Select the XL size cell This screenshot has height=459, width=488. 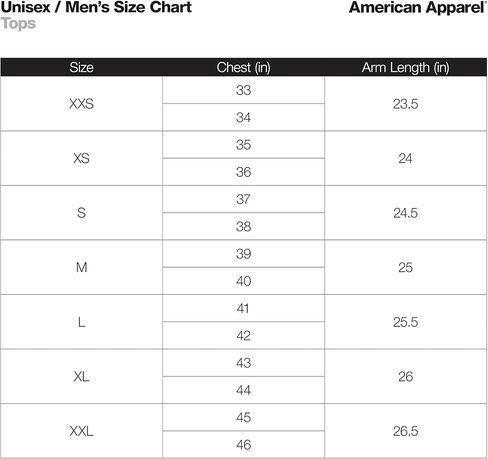tap(81, 377)
